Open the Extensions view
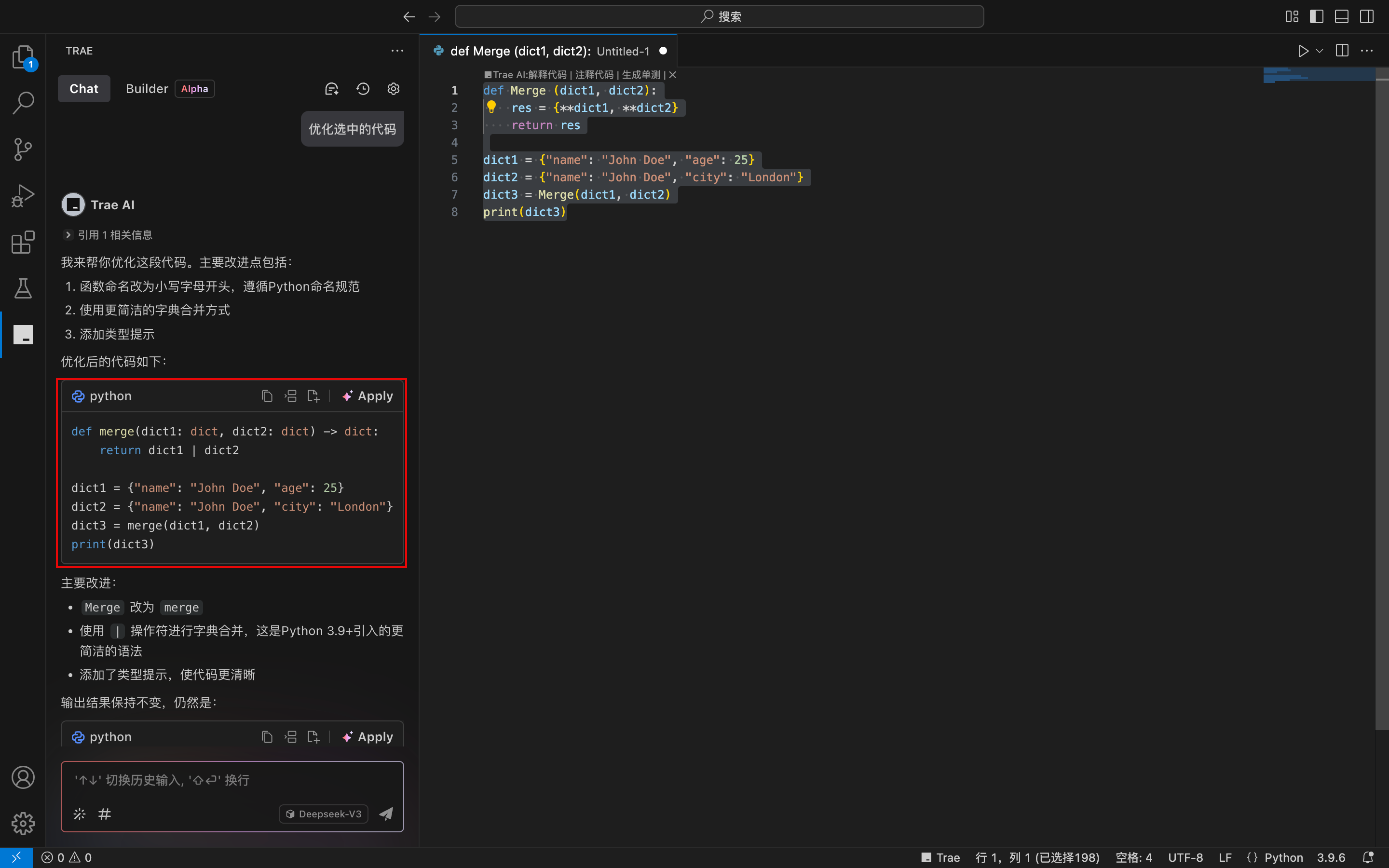 pos(23,242)
